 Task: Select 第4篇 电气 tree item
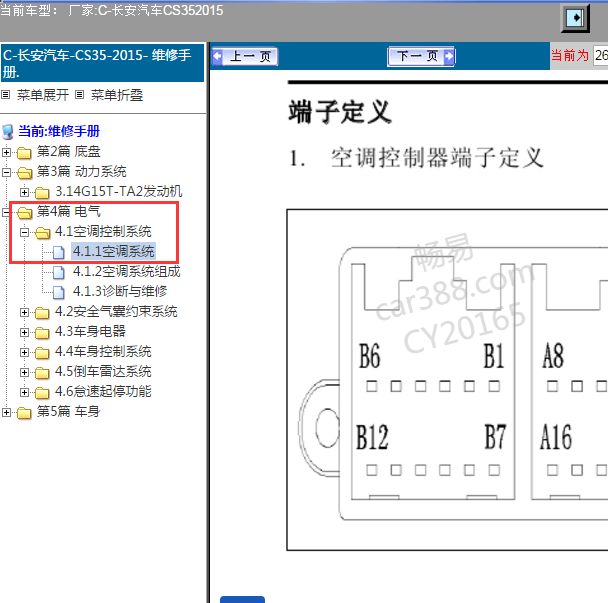click(69, 211)
